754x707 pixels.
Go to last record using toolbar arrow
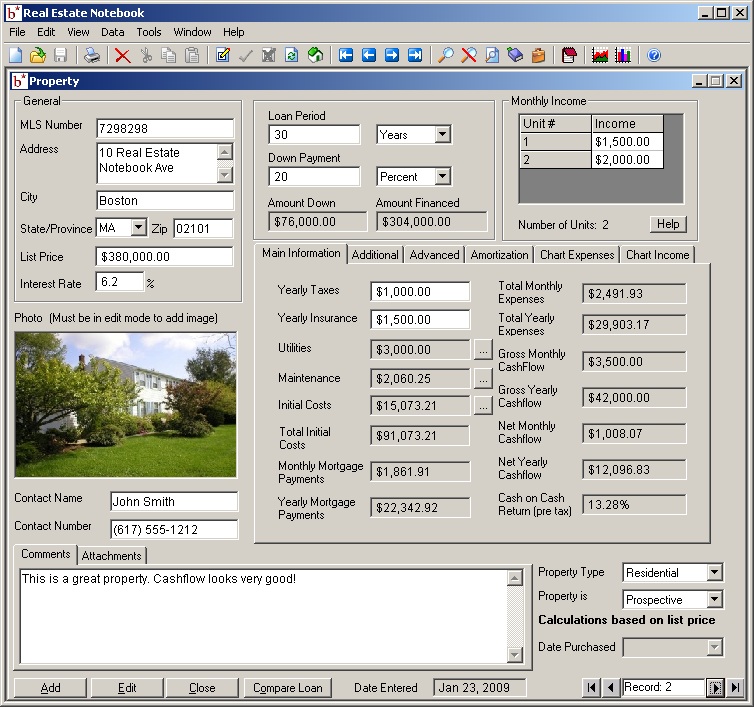pyautogui.click(x=415, y=56)
